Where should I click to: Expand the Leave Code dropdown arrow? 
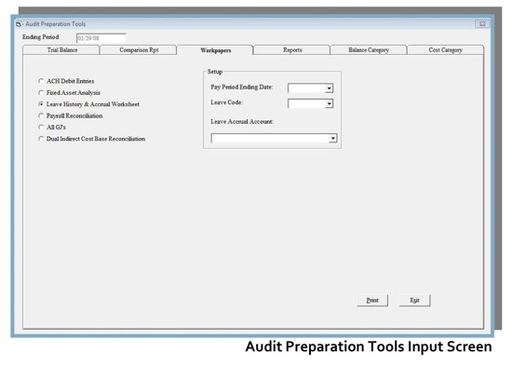[329, 104]
